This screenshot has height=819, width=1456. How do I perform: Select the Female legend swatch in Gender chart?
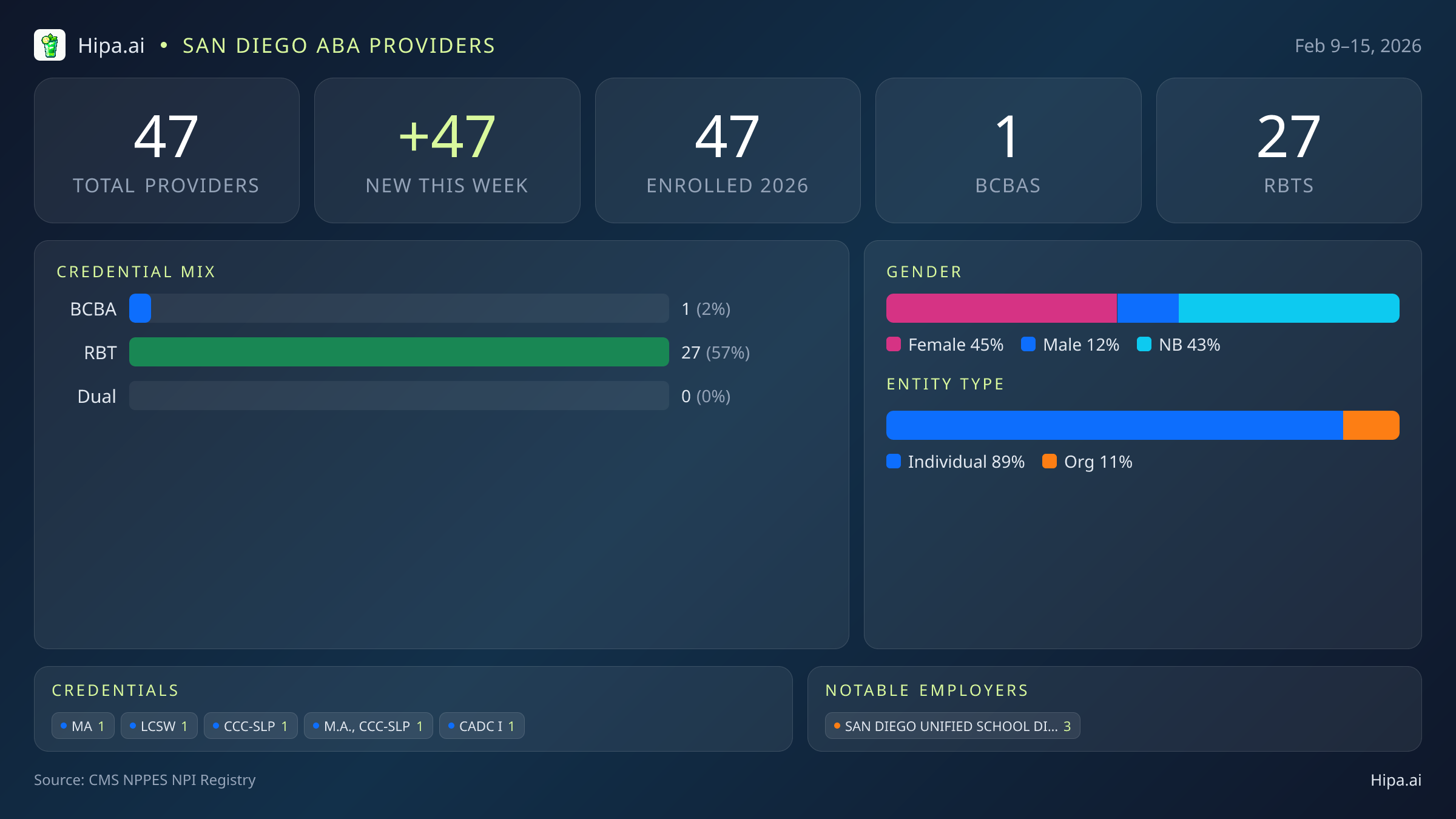coord(894,344)
